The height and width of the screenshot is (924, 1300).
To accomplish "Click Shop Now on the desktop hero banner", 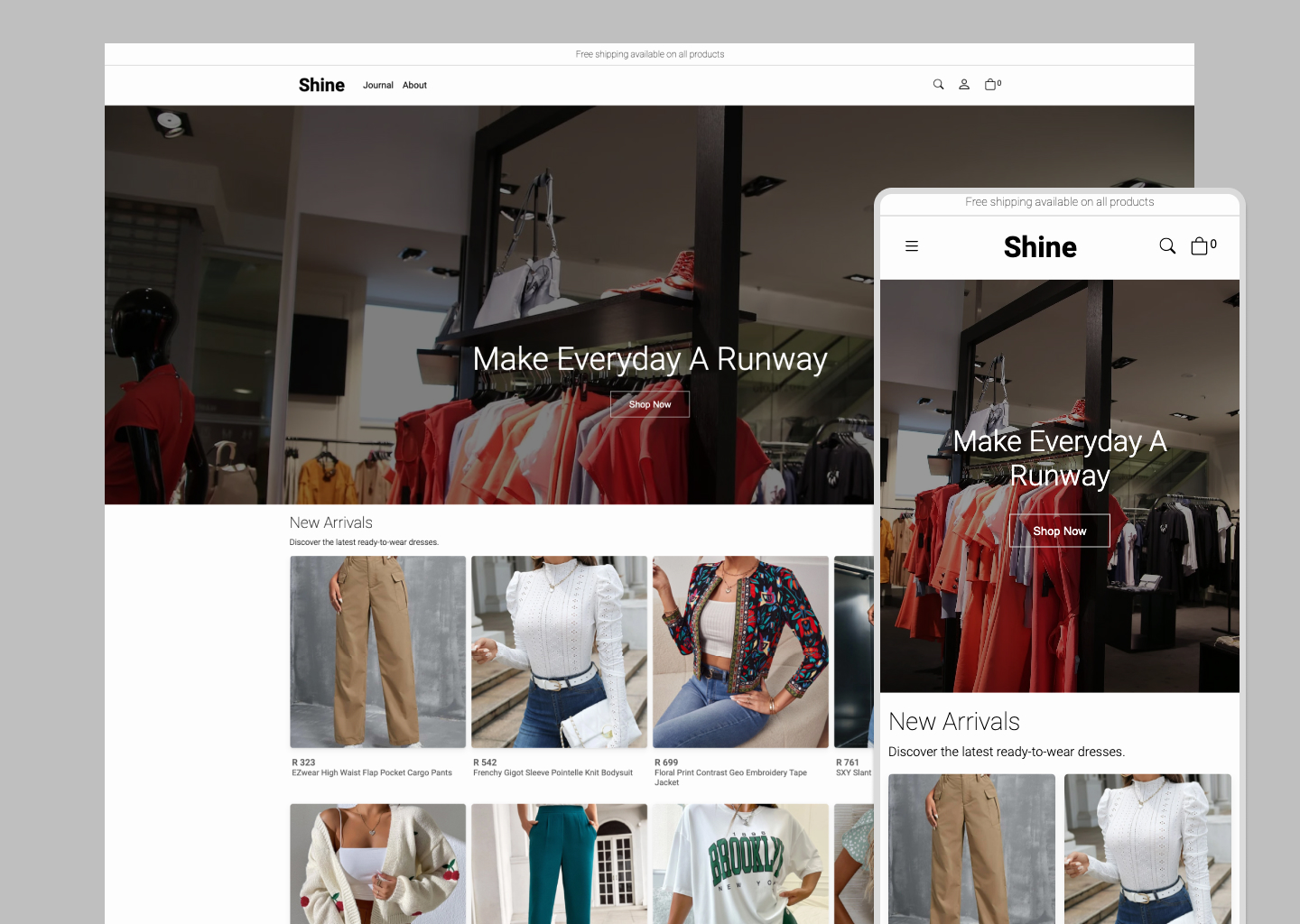I will tap(649, 403).
